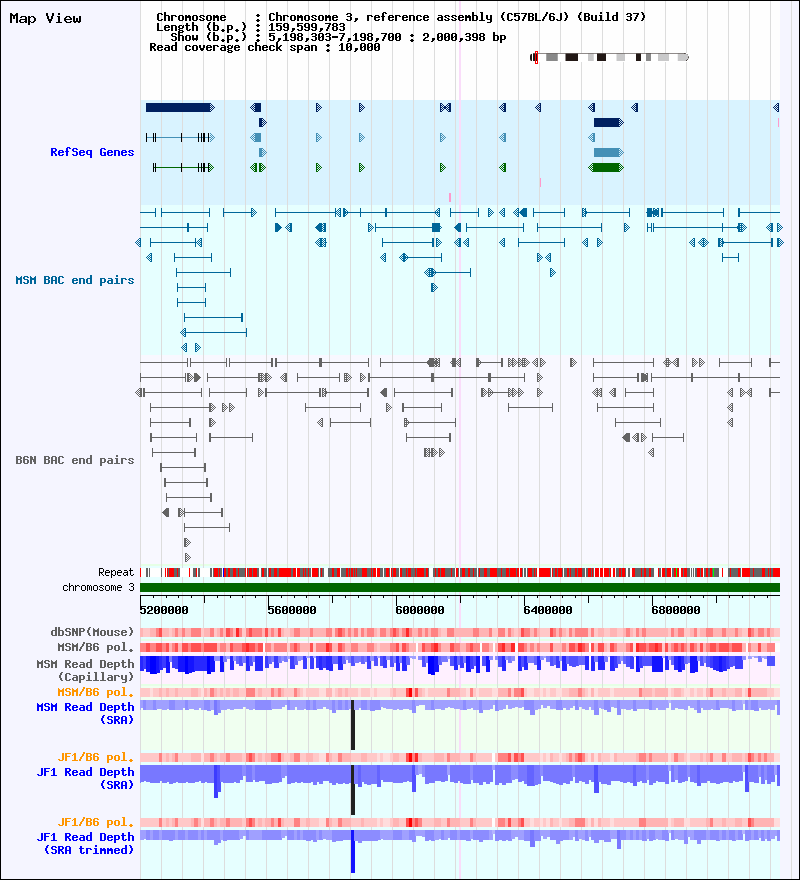800x880 pixels.
Task: Click the red and gray Repeat track bar
Action: [460, 572]
